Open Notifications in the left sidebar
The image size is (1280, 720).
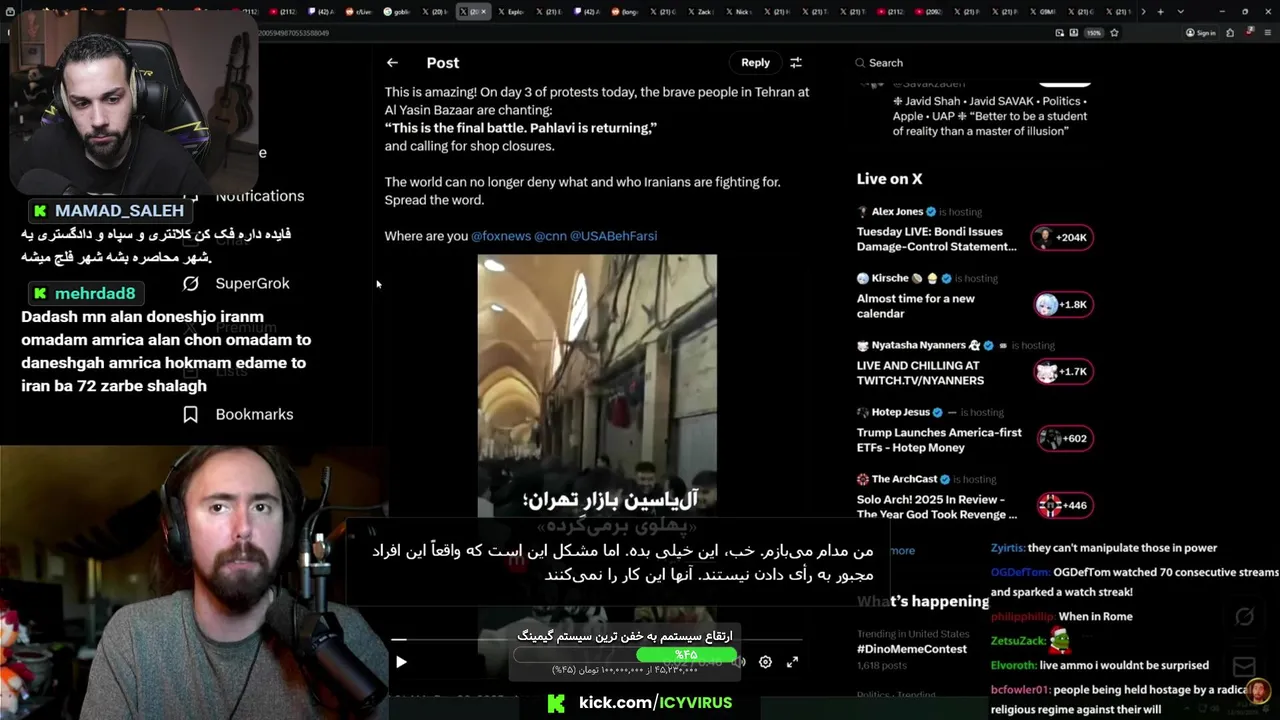259,196
